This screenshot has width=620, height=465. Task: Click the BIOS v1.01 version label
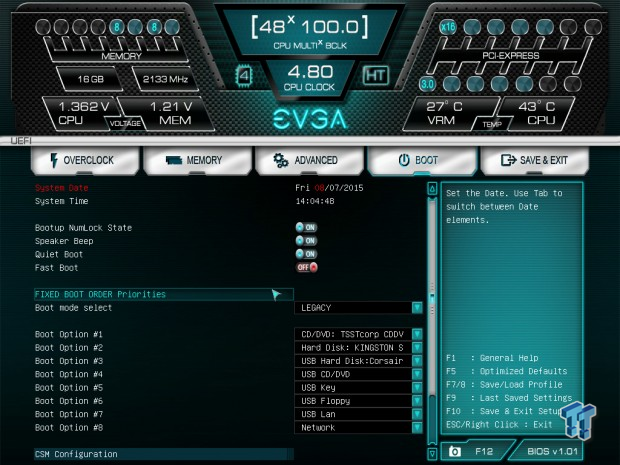tap(552, 451)
